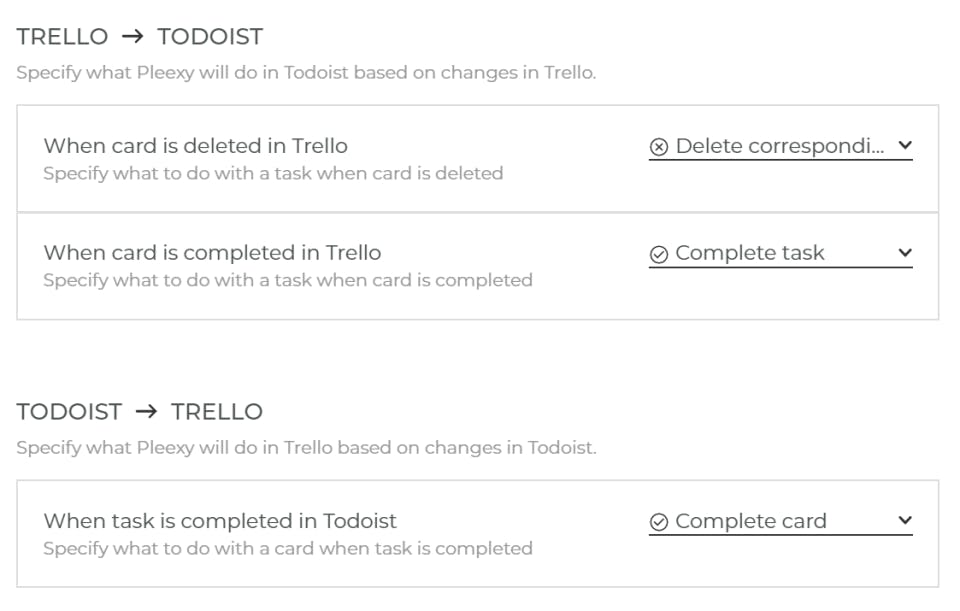The width and height of the screenshot is (960, 611).
Task: Expand the chevron for the card deleted action
Action: click(x=904, y=146)
